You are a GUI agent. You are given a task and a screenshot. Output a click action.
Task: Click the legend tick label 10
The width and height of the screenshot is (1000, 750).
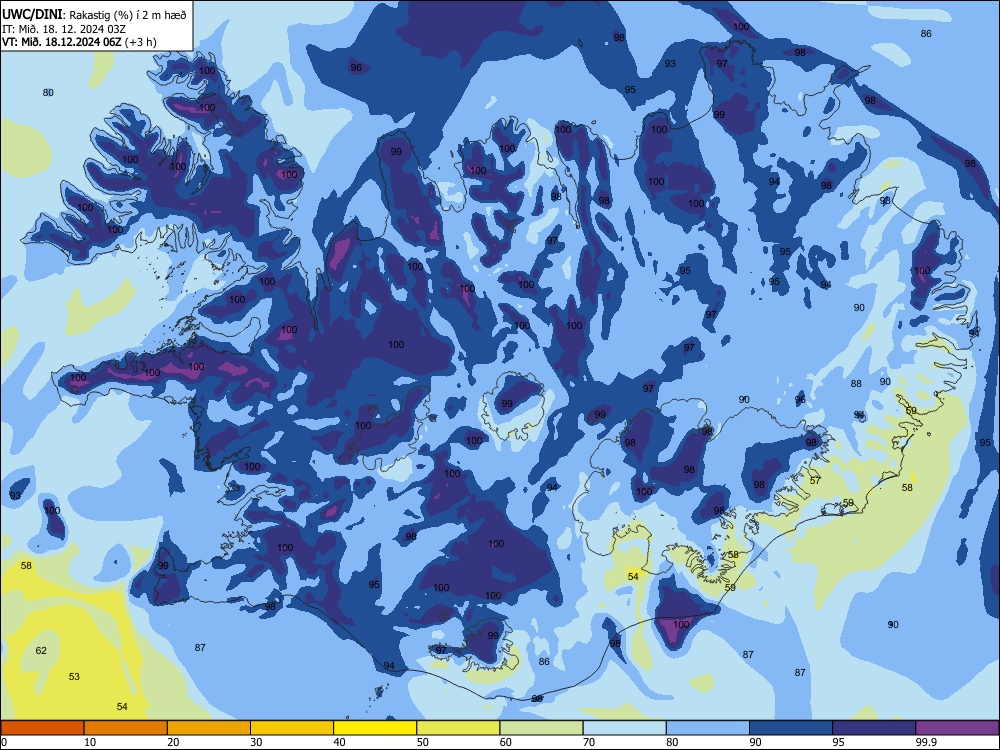tap(90, 742)
